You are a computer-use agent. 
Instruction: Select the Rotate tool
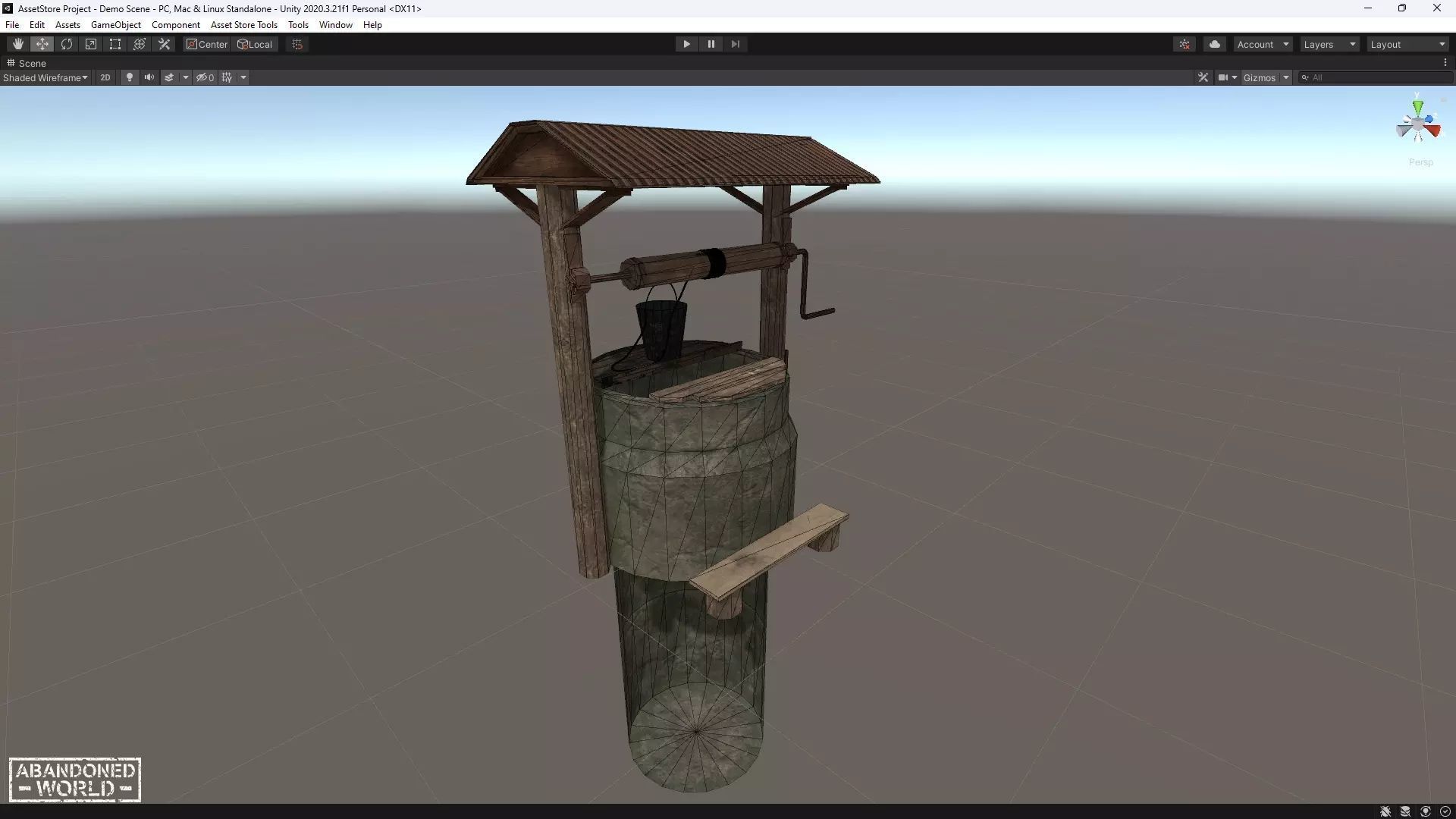click(67, 44)
